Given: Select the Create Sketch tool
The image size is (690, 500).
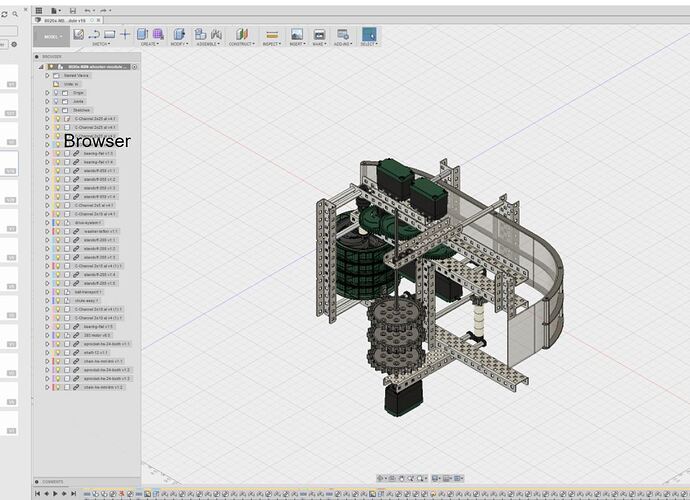Looking at the screenshot, I should point(79,34).
